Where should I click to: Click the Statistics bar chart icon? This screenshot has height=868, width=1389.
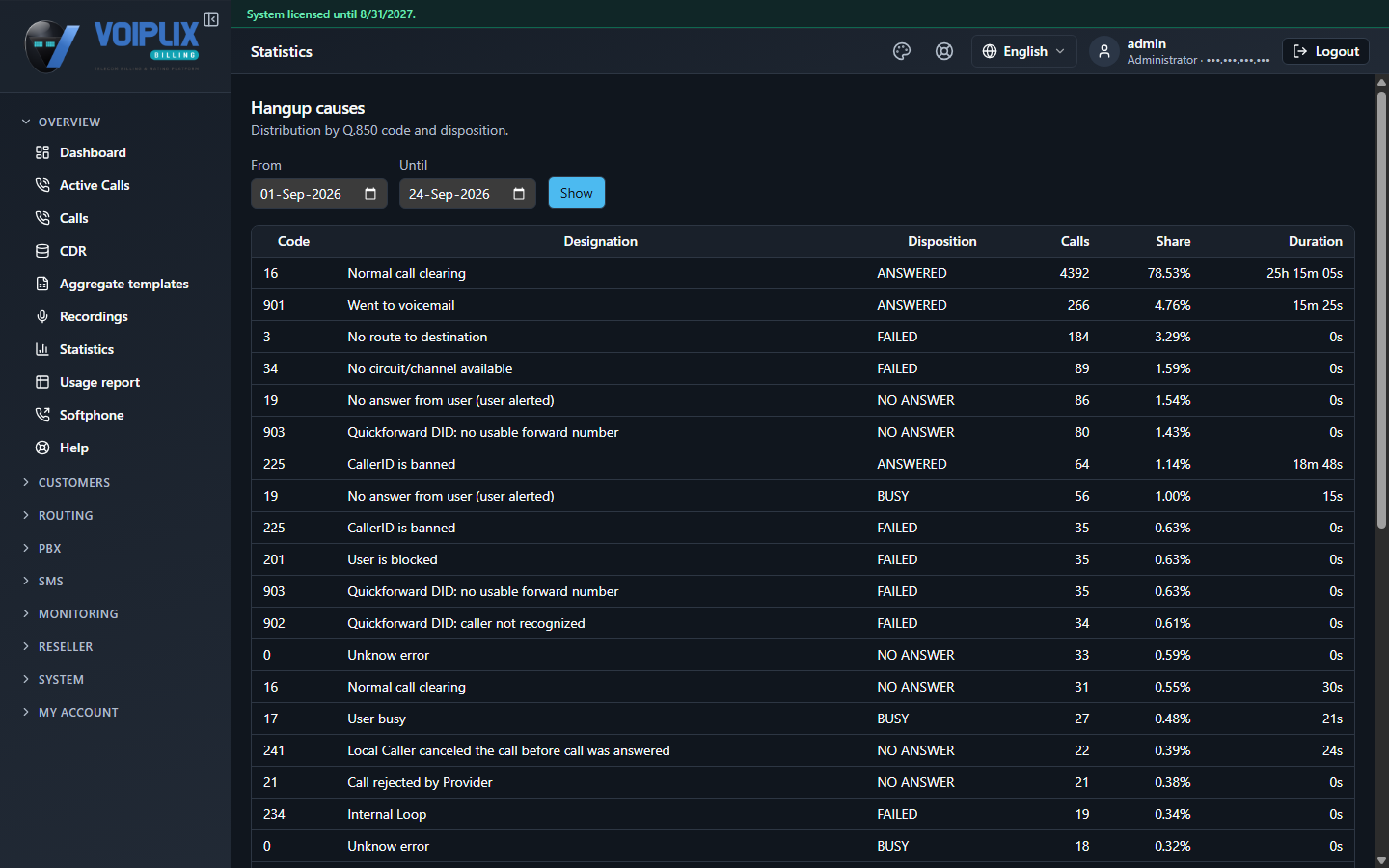click(42, 349)
